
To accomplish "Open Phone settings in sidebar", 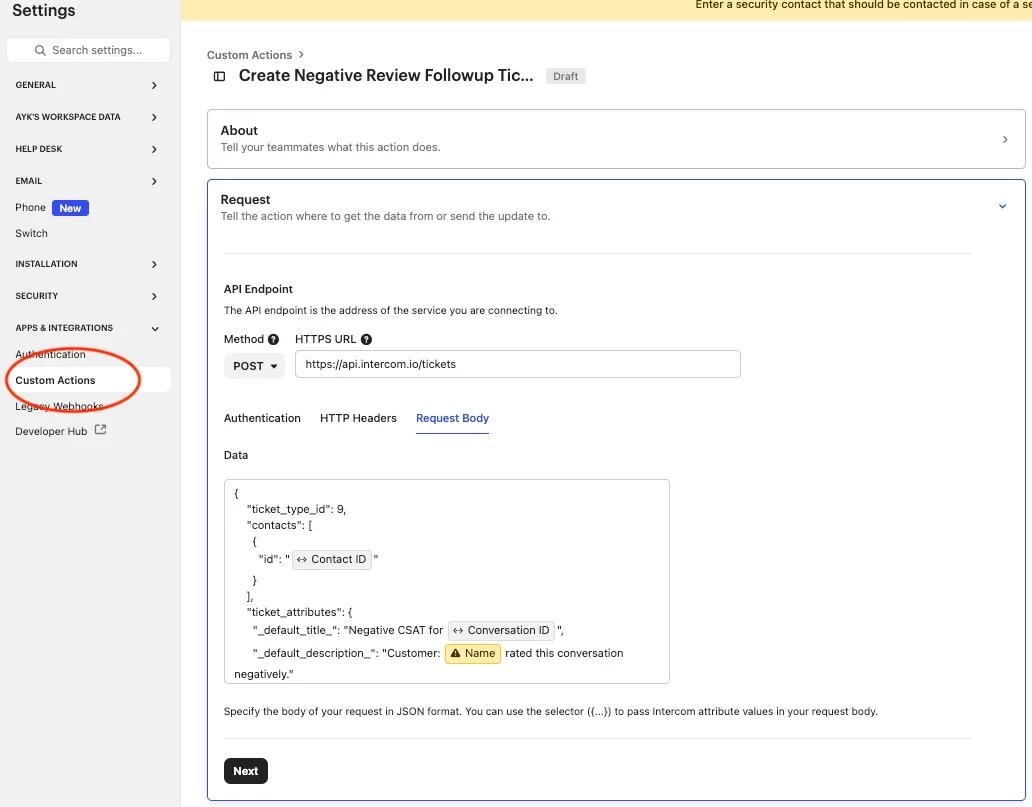I will 30,207.
